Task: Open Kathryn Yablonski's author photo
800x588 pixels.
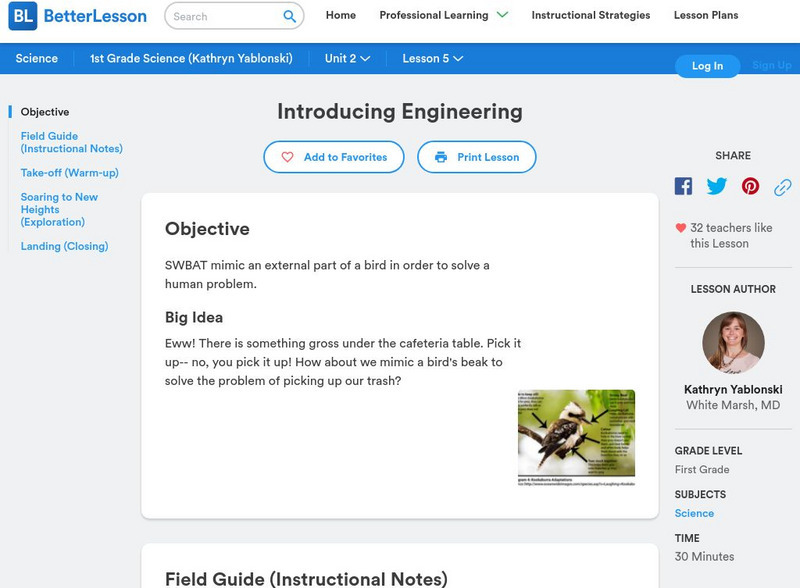Action: pos(733,343)
